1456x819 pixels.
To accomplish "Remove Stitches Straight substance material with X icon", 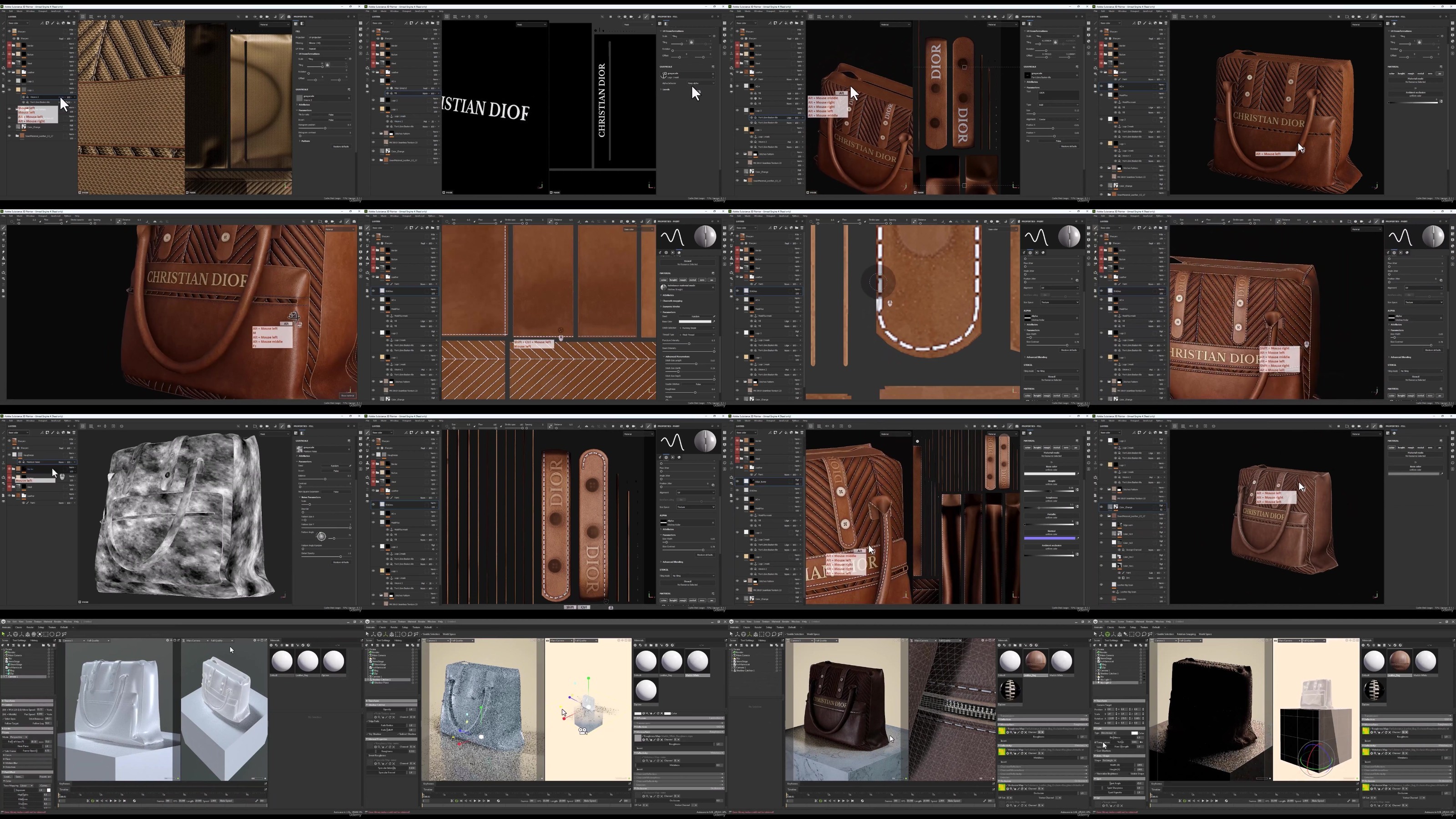I will (x=713, y=288).
